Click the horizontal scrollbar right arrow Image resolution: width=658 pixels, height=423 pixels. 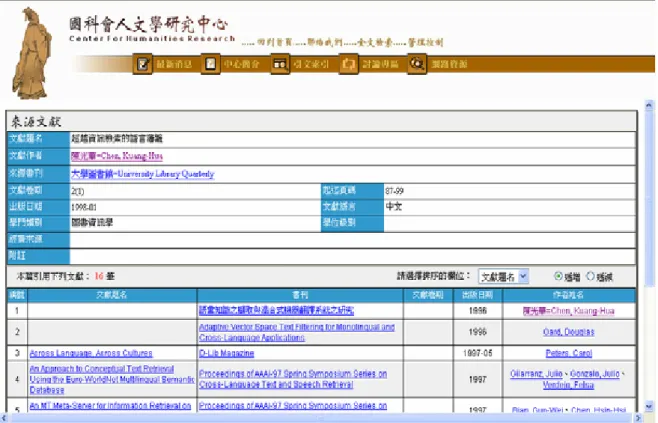(x=639, y=418)
